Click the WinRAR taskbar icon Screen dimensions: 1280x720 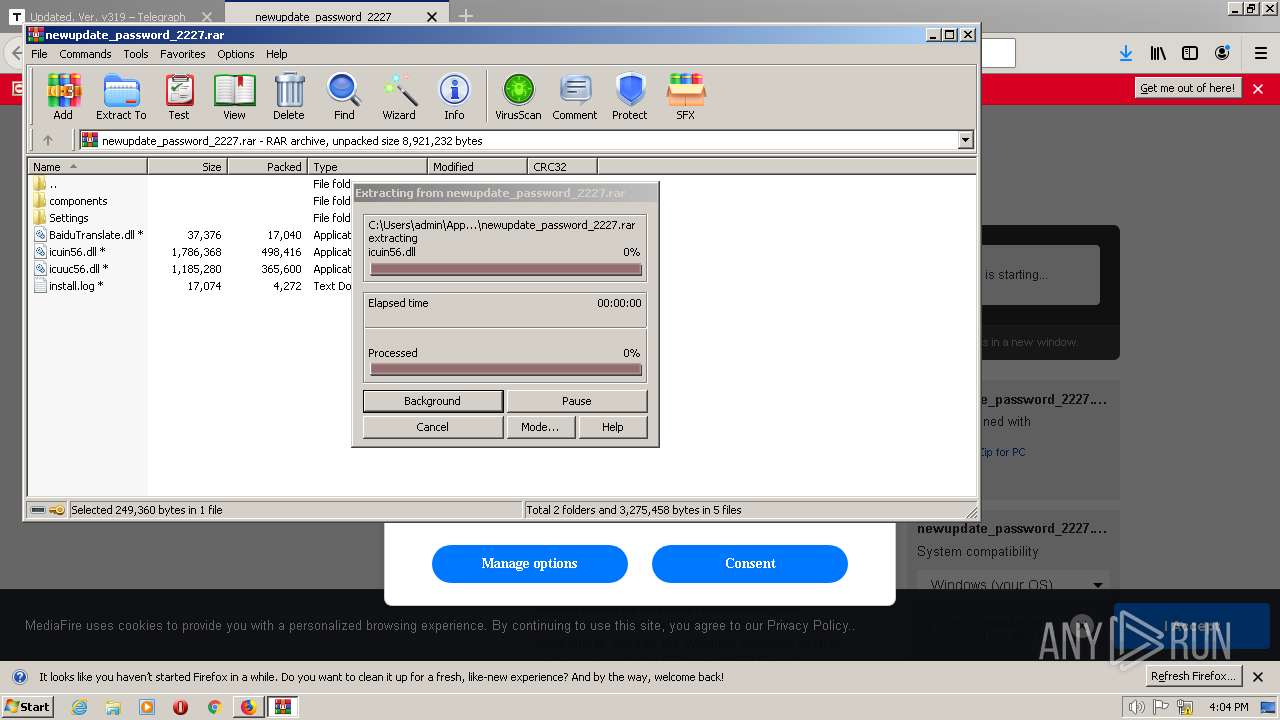click(283, 707)
